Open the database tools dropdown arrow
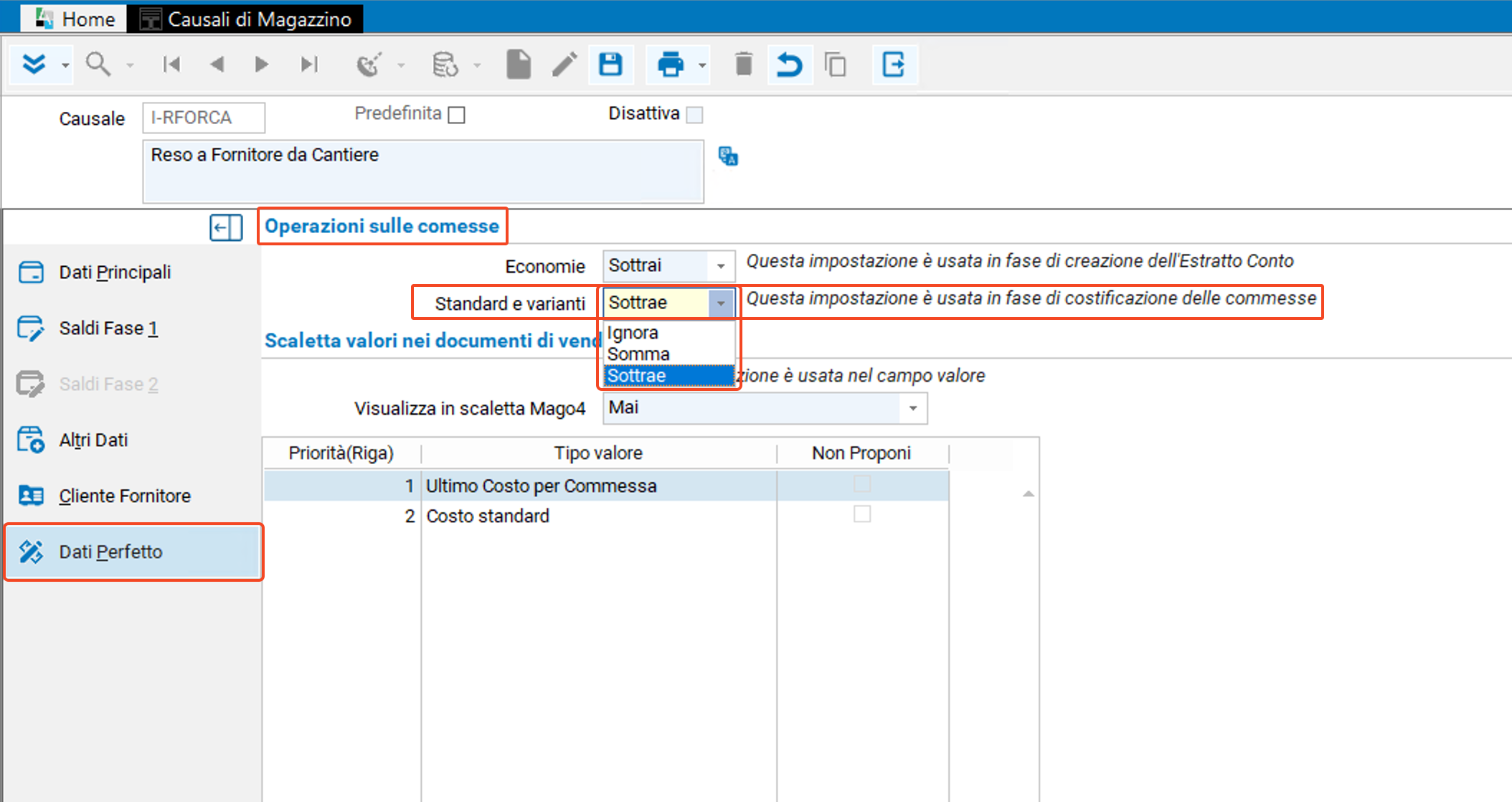 click(x=477, y=65)
